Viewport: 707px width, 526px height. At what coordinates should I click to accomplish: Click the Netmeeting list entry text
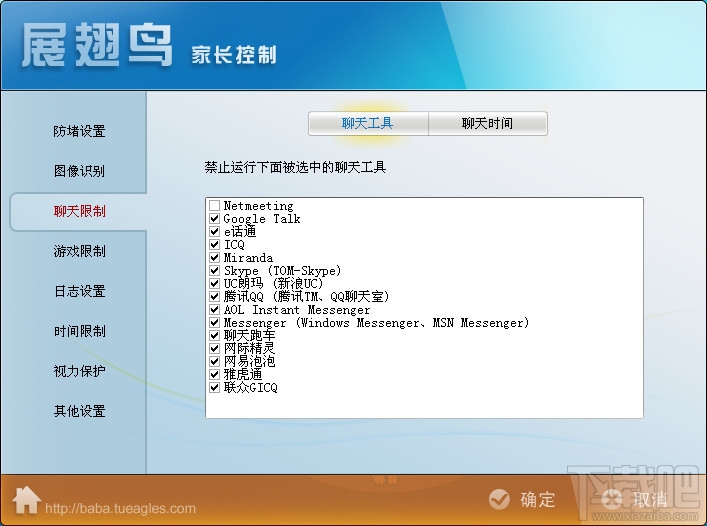click(x=258, y=206)
